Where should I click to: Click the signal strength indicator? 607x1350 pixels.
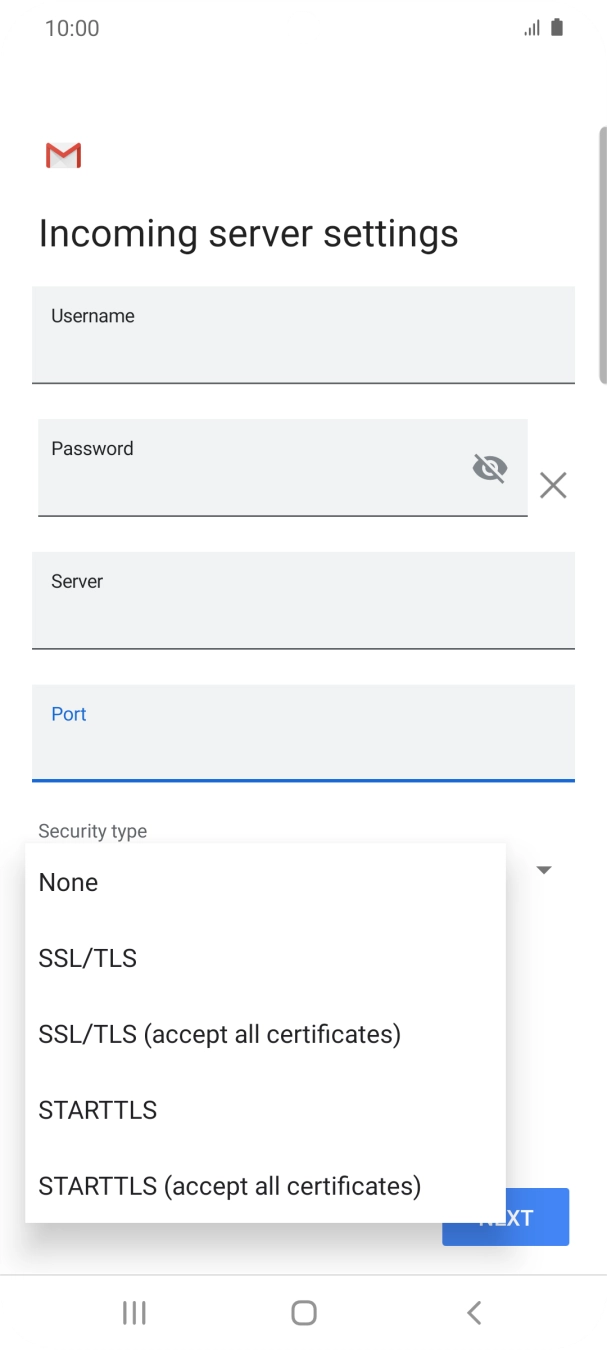coord(531,27)
